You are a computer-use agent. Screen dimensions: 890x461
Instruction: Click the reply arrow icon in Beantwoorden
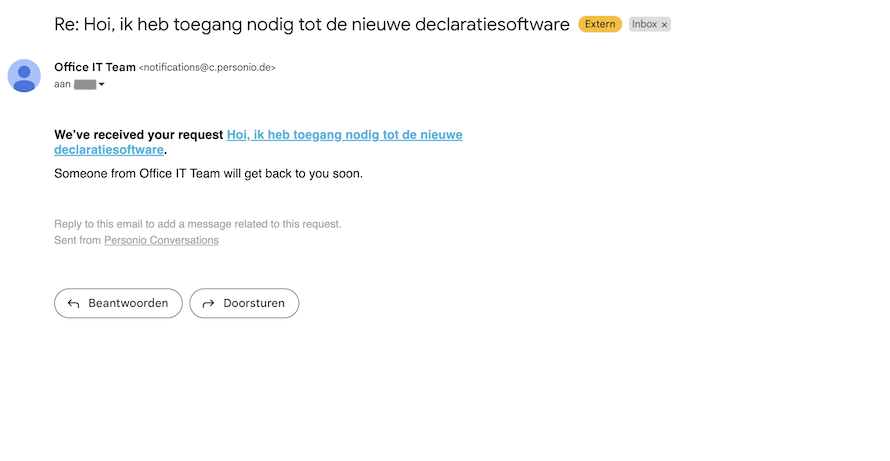[x=73, y=304]
